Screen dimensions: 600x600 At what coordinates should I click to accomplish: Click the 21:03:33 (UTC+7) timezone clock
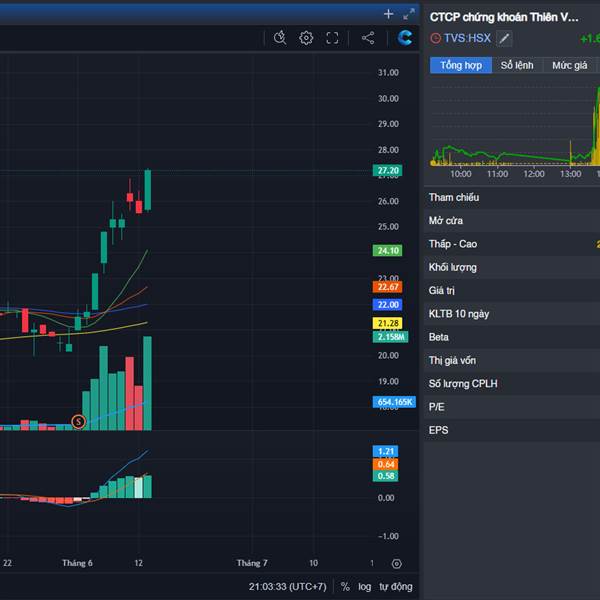287,587
